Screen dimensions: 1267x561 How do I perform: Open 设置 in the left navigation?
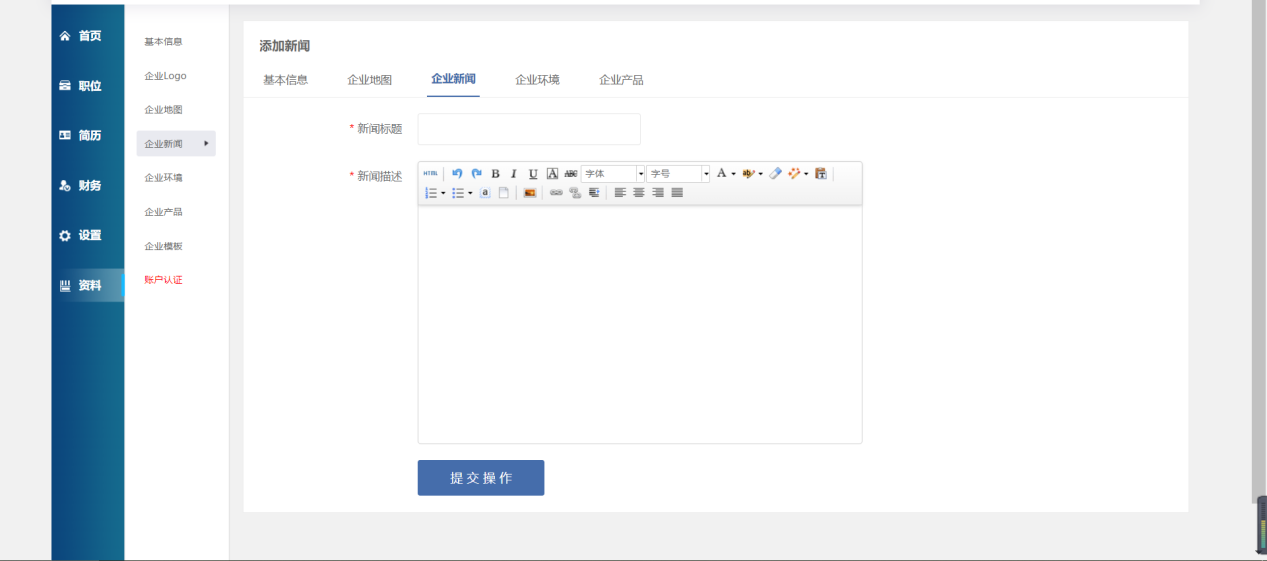pyautogui.click(x=88, y=236)
